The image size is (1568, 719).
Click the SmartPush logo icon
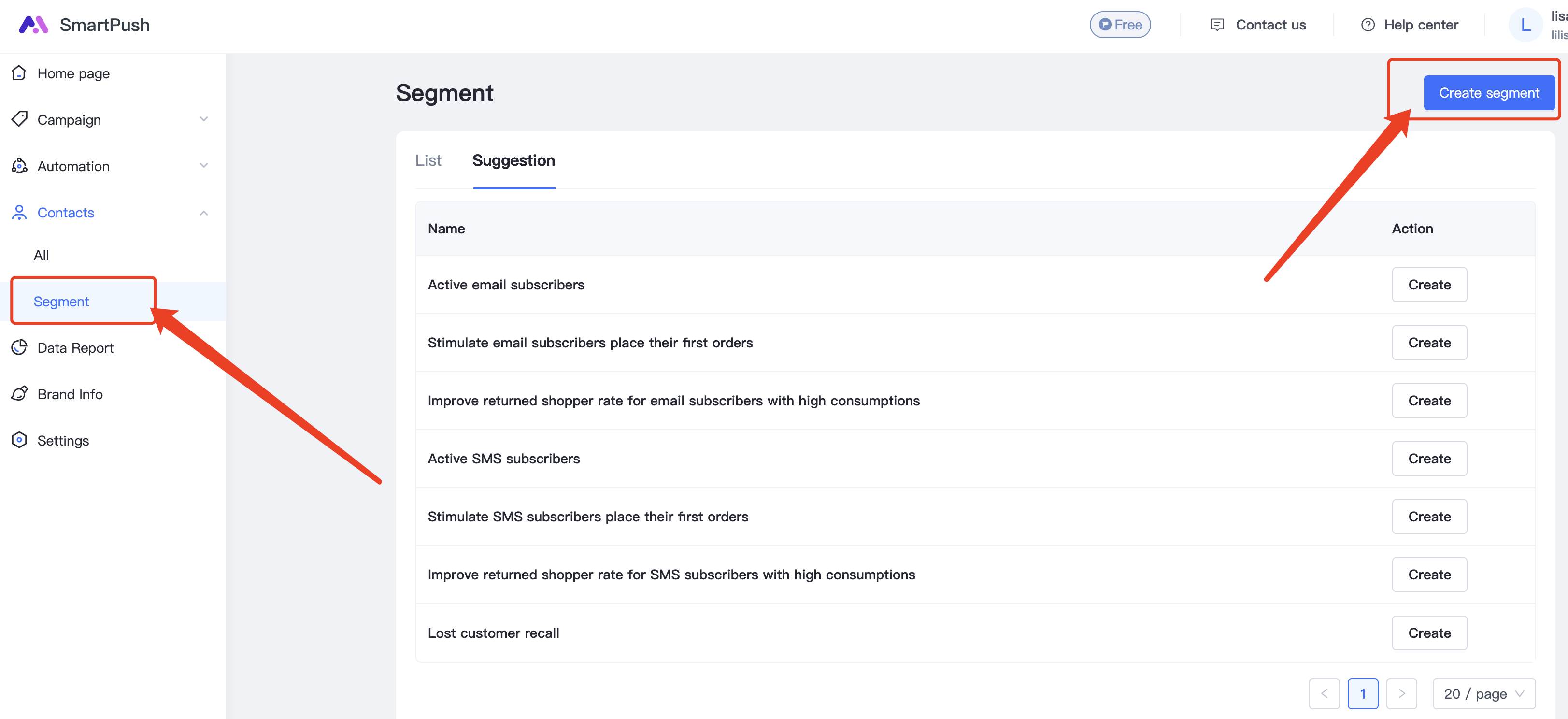33,25
